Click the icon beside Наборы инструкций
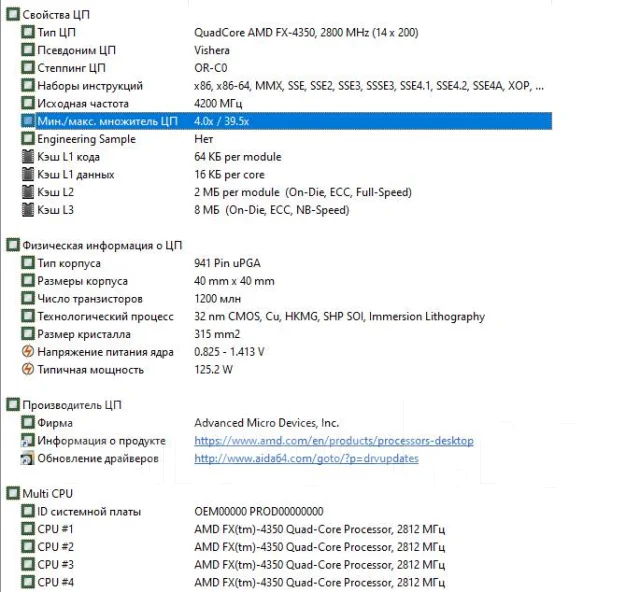 [x=28, y=86]
